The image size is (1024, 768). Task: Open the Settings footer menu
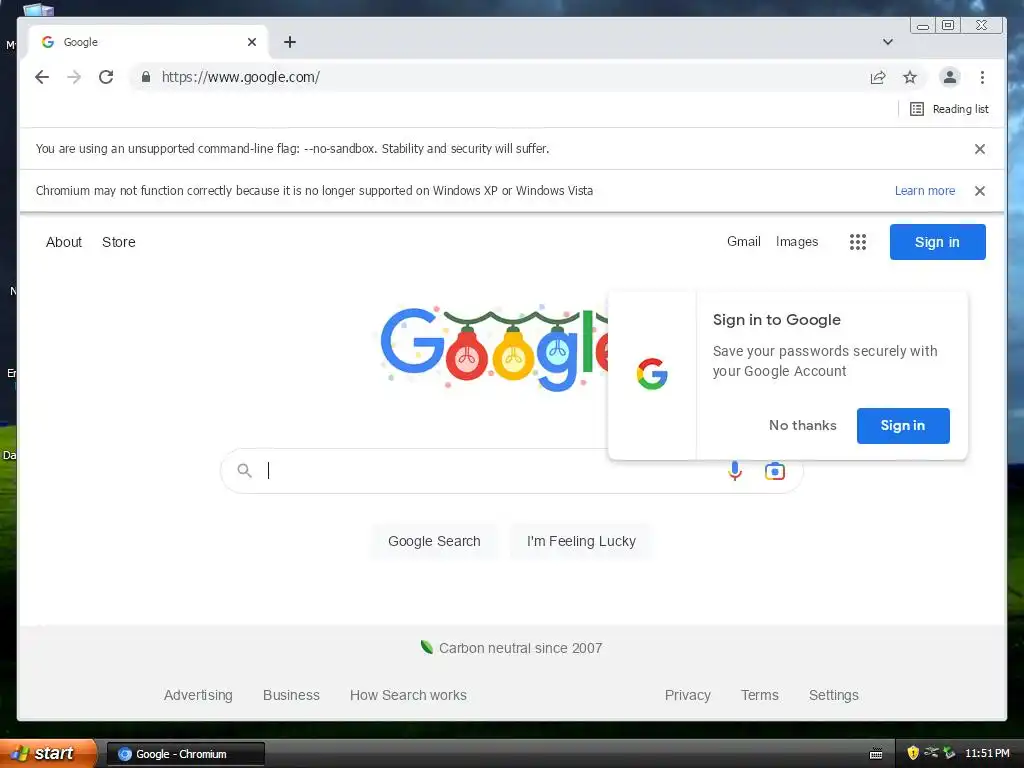tap(833, 695)
